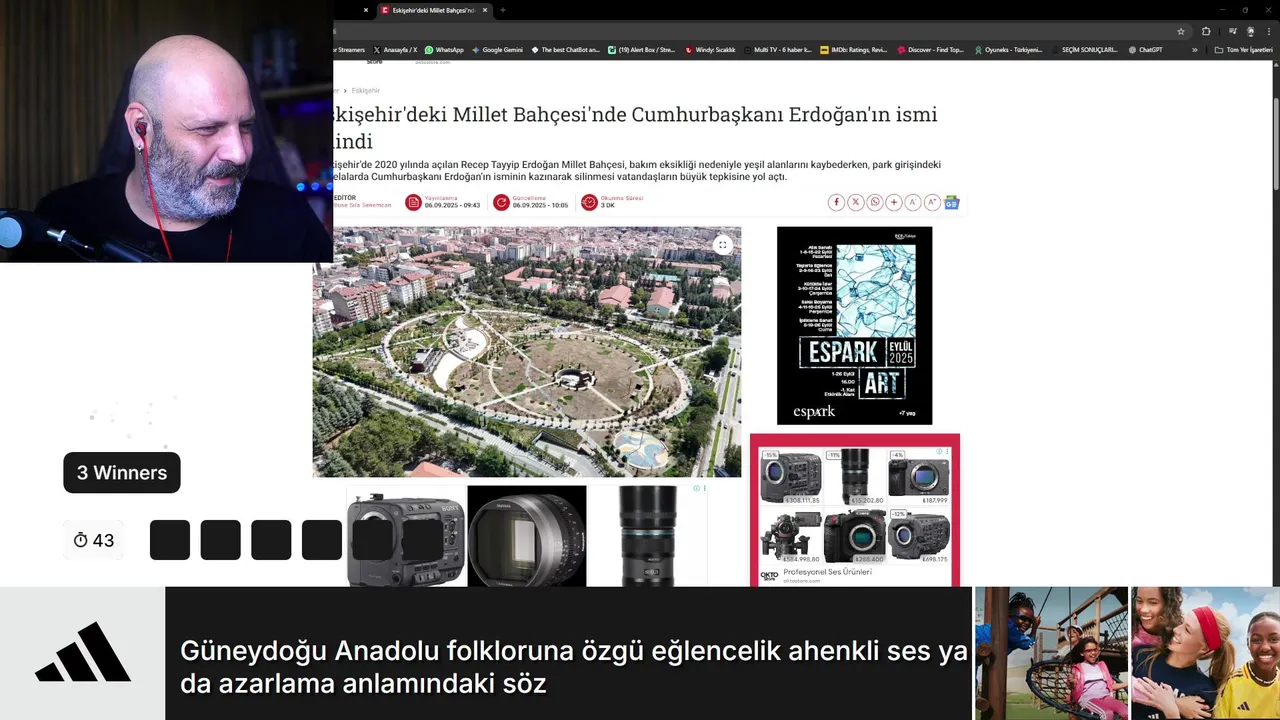This screenshot has height=720, width=1280.
Task: Click the 43 countdown timer
Action: [x=94, y=540]
